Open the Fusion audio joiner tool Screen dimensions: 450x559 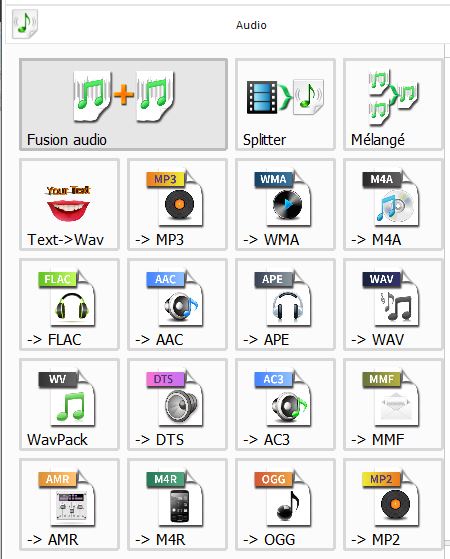pyautogui.click(x=123, y=104)
